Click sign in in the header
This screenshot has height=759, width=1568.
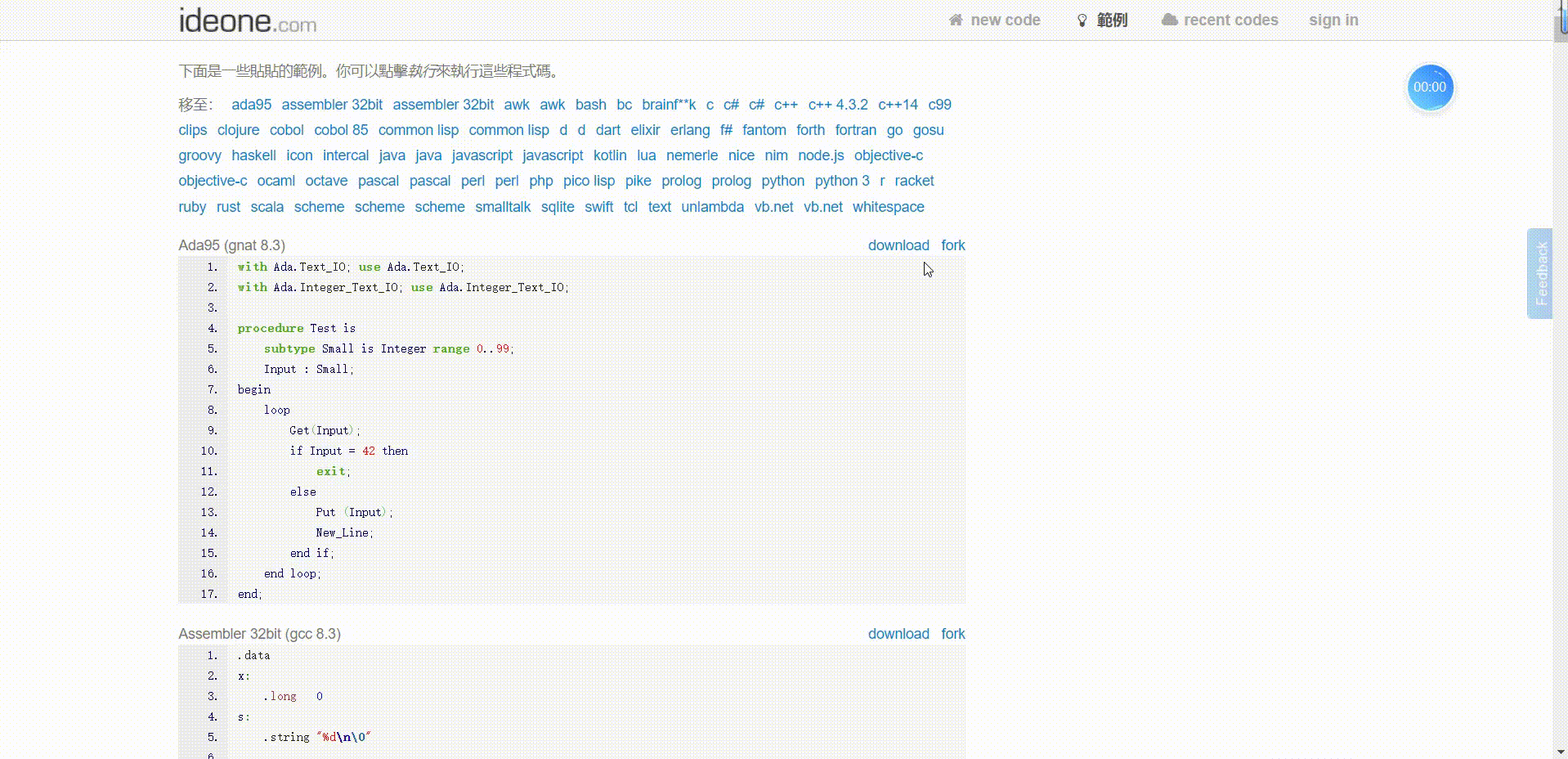1333,20
